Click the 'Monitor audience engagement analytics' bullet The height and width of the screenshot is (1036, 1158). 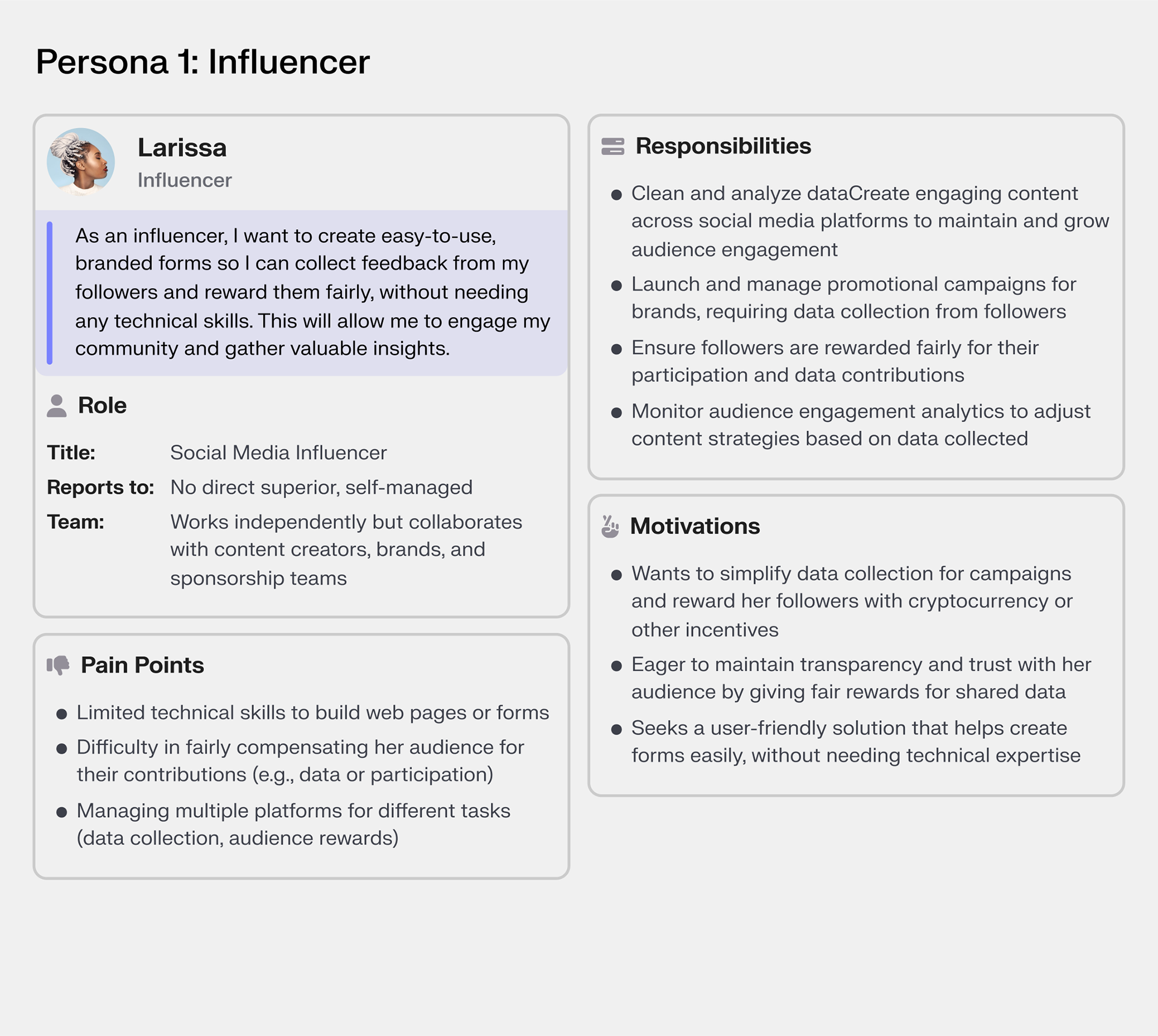[861, 425]
